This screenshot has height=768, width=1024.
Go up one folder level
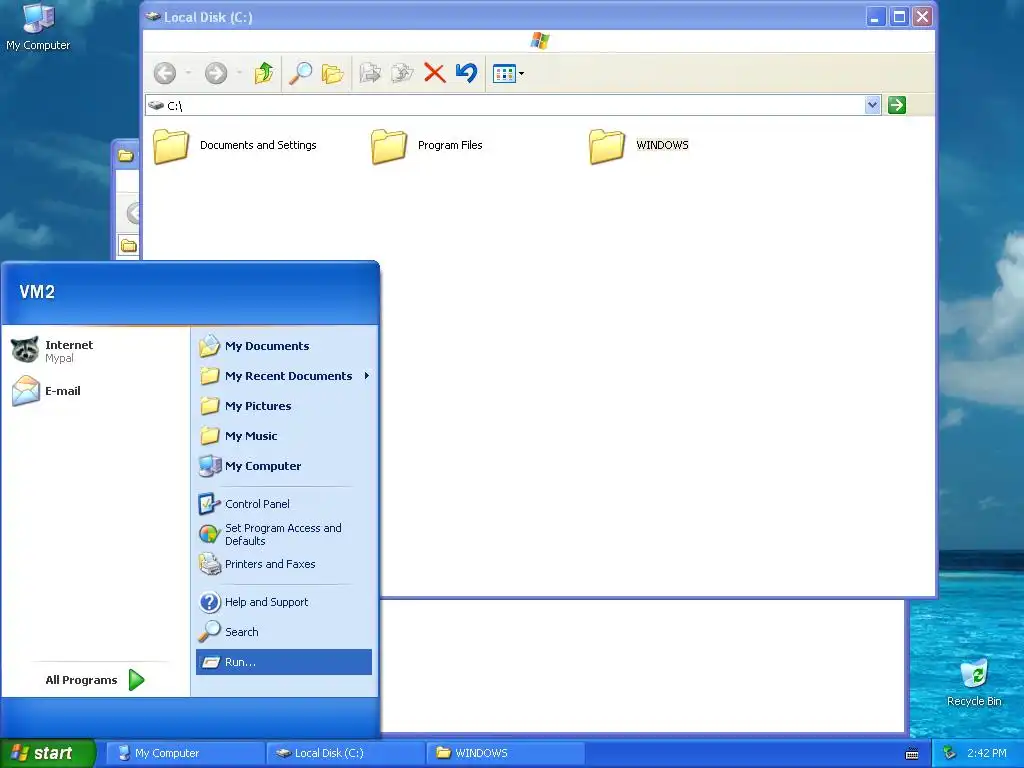[264, 73]
